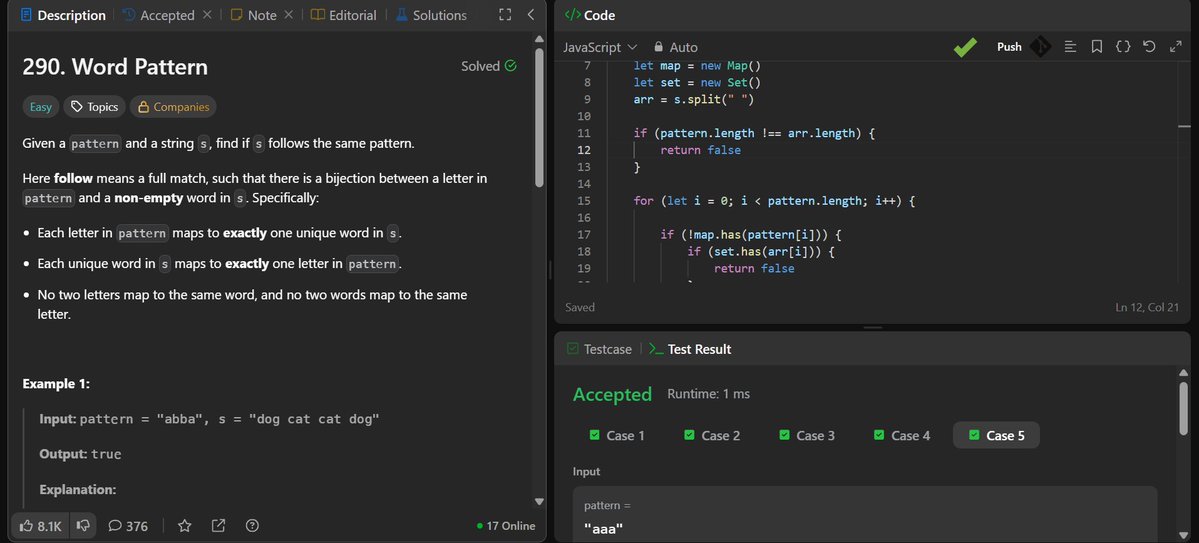Click line number 12 in the editor
Viewport: 1199px width, 543px height.
pyautogui.click(x=583, y=151)
